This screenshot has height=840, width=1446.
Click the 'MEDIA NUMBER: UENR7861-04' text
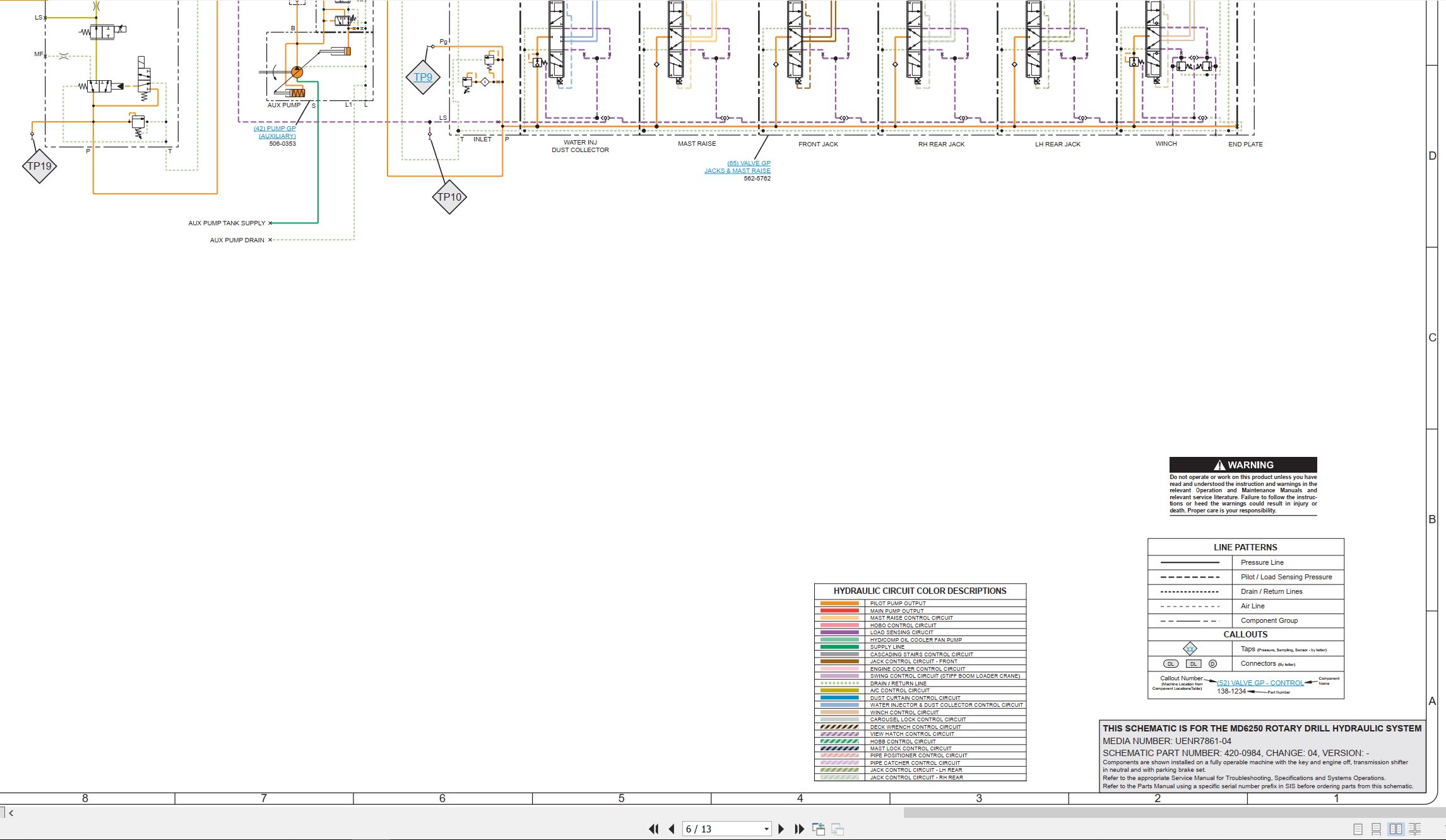point(1166,741)
